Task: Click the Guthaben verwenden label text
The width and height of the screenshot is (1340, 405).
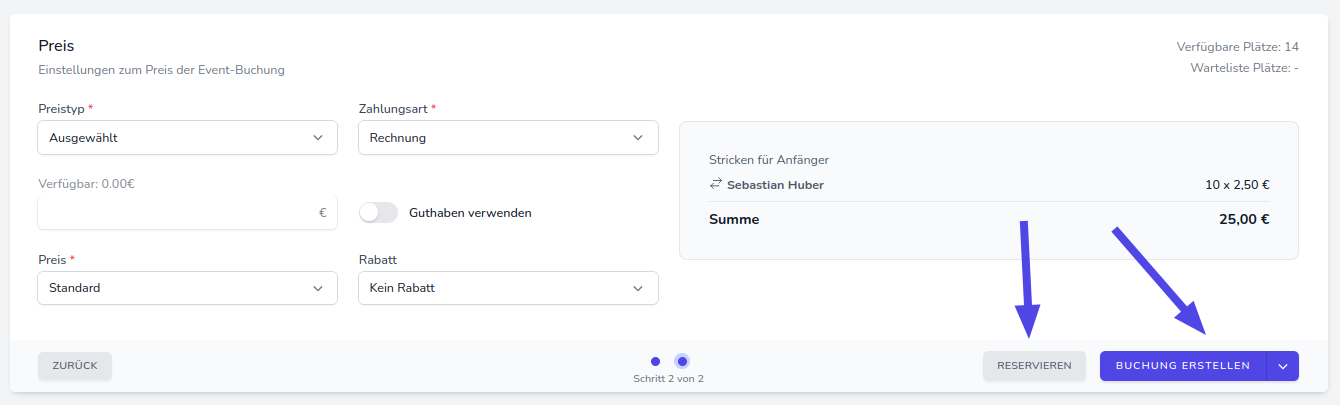Action: click(x=470, y=213)
